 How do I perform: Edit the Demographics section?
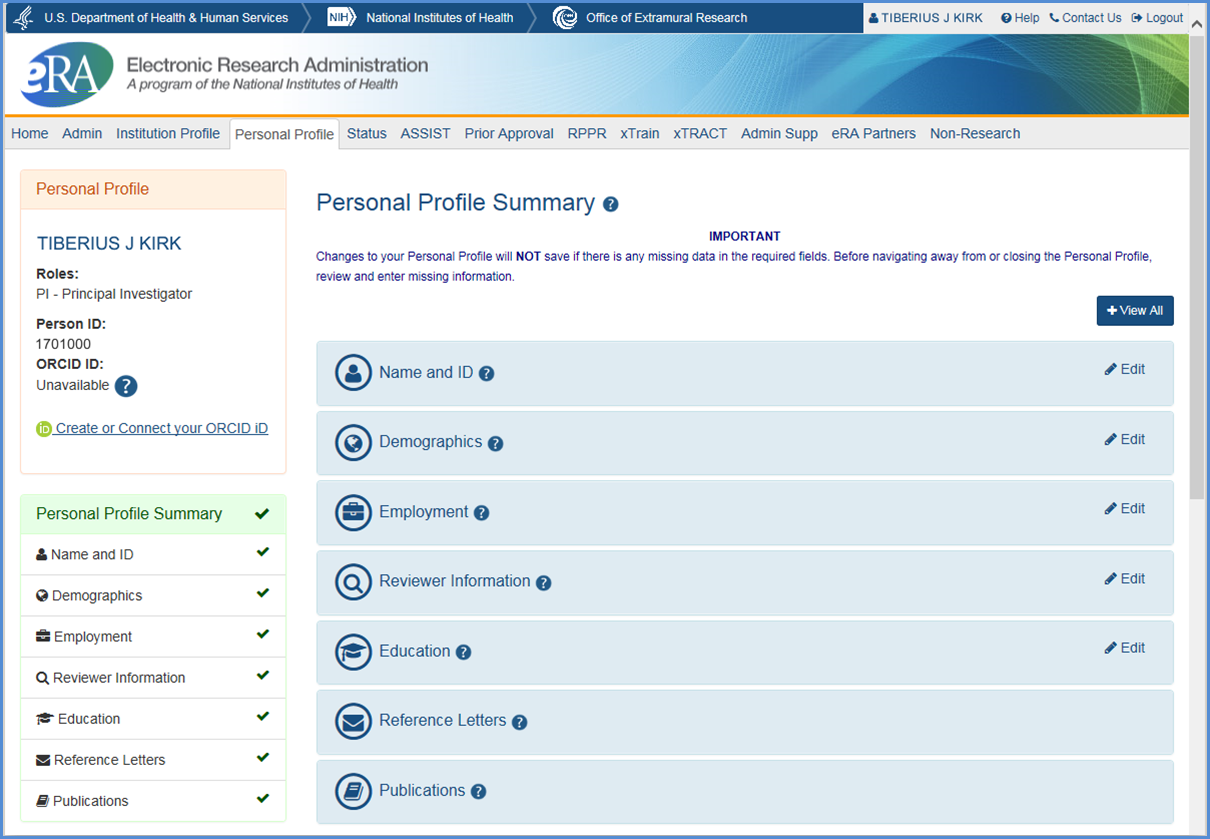click(1125, 440)
